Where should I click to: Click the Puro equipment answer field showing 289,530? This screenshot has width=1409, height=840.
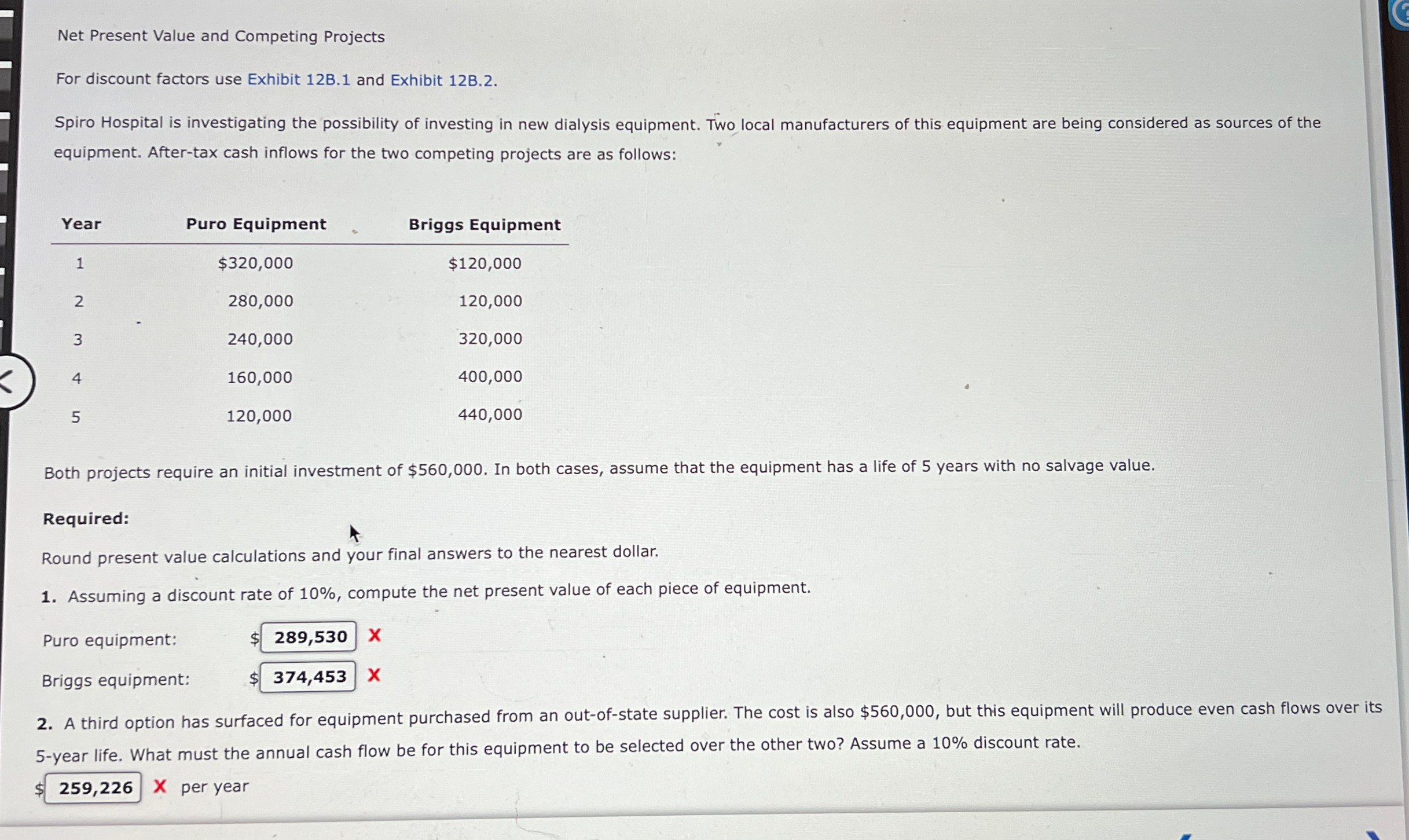[x=309, y=637]
